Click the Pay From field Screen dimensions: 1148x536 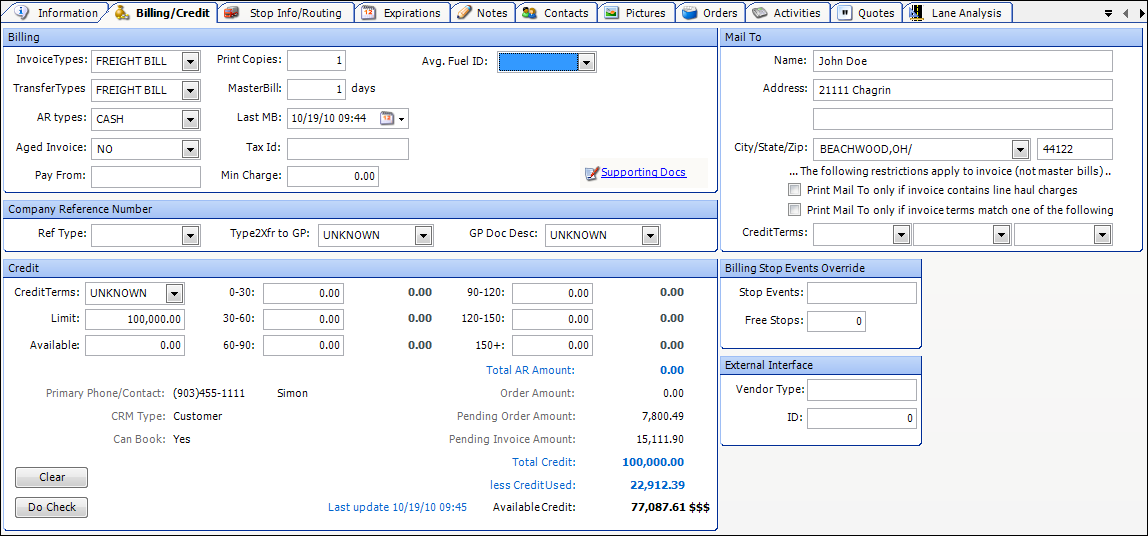pyautogui.click(x=146, y=176)
